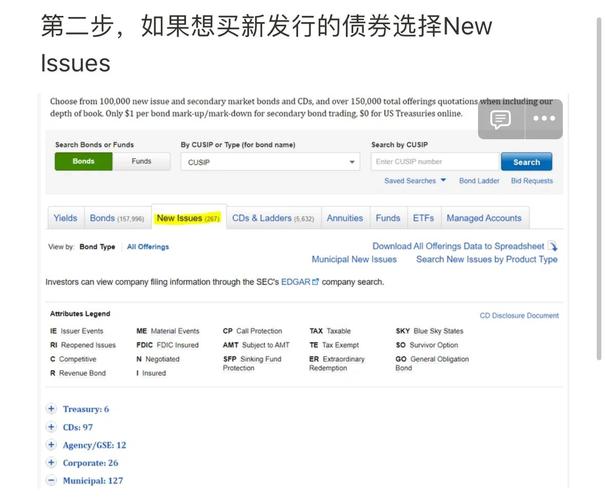Click the Attributes Legend heading
Viewport: 606px width, 500px height.
[x=80, y=314]
